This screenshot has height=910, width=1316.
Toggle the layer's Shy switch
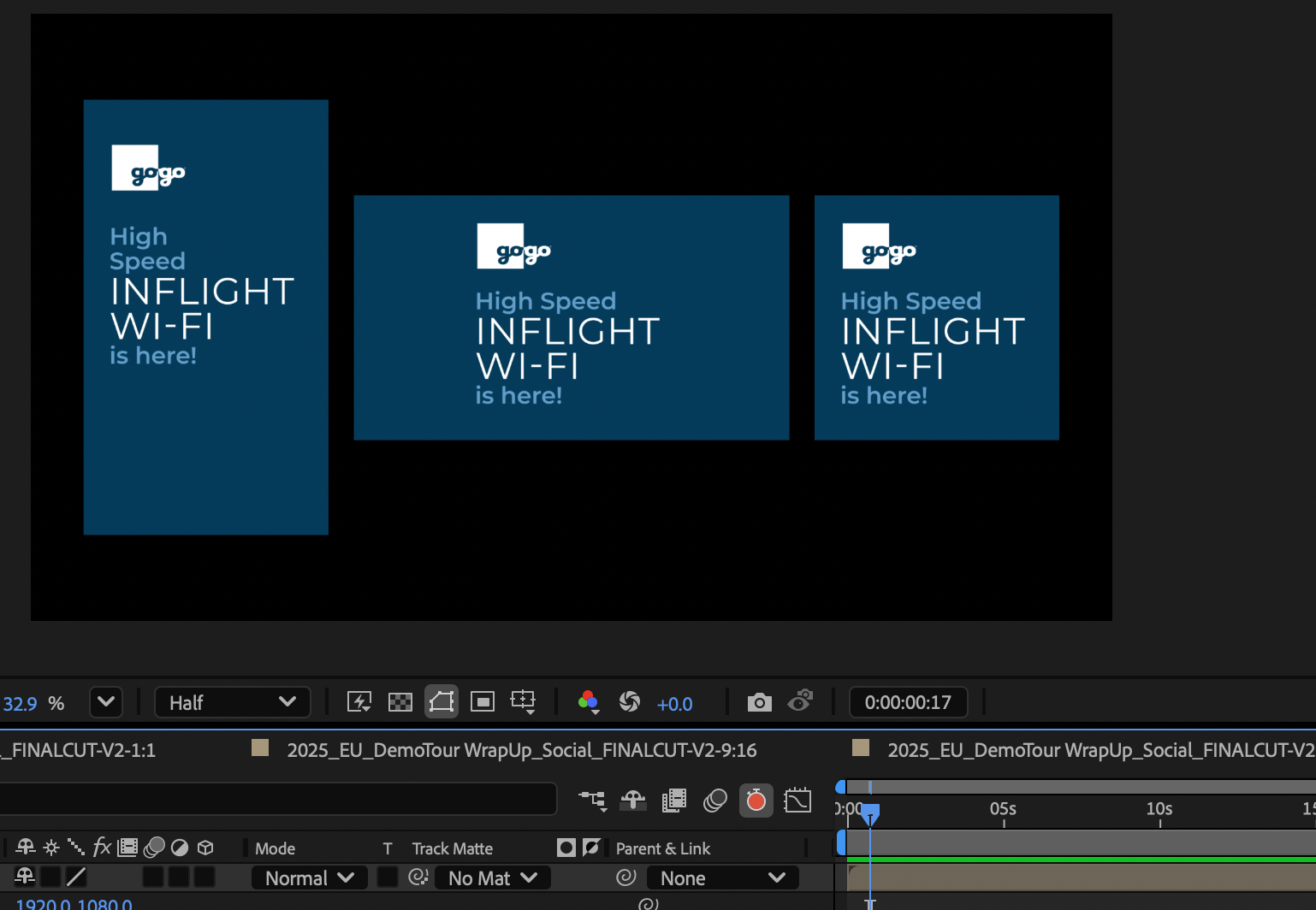tap(25, 877)
